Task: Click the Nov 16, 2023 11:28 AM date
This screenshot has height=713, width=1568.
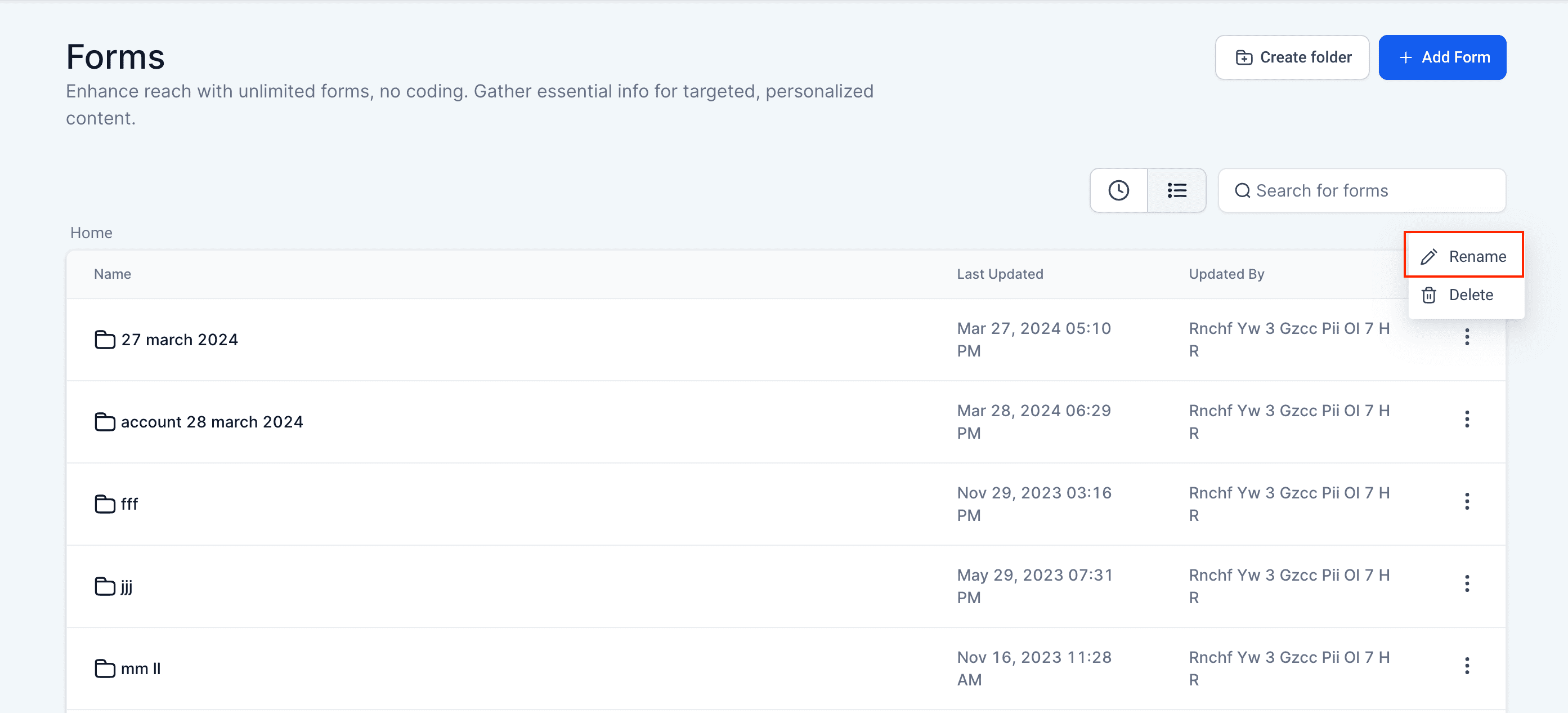Action: (1034, 669)
